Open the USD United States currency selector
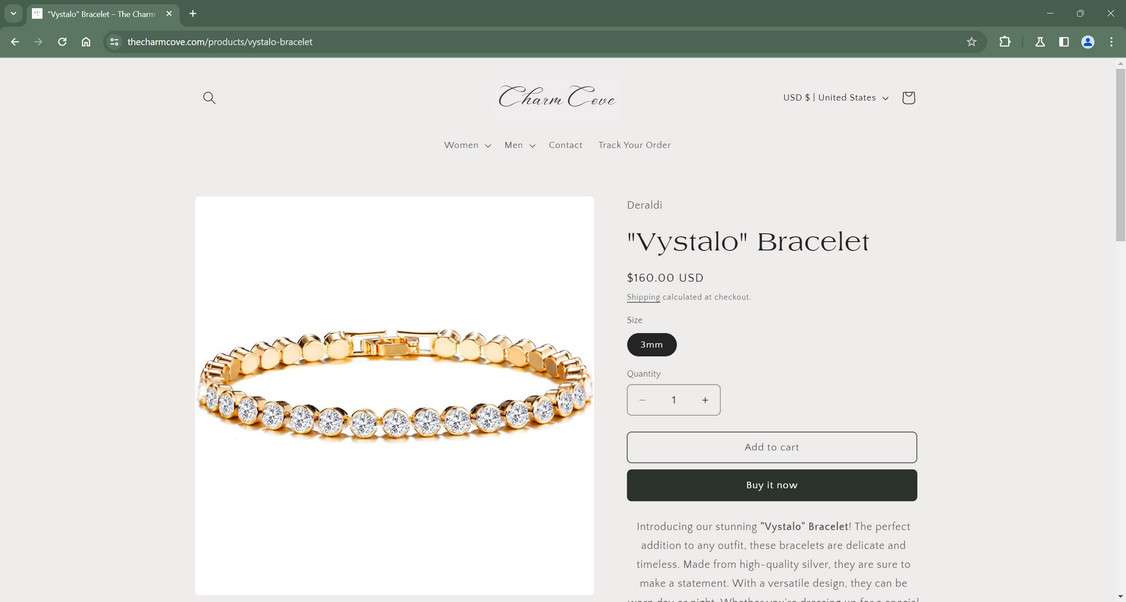 click(x=836, y=98)
